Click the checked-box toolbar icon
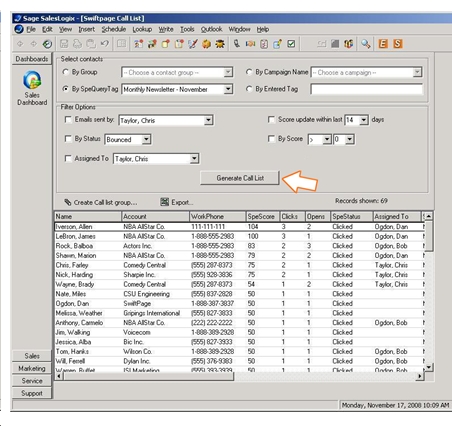452x426 pixels. click(291, 44)
